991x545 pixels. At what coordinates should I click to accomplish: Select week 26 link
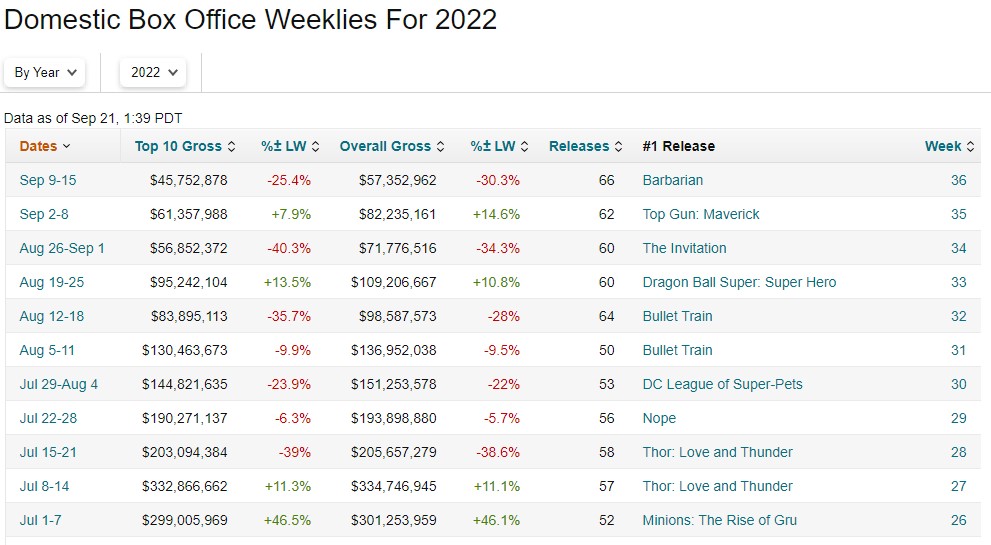pyautogui.click(x=958, y=520)
